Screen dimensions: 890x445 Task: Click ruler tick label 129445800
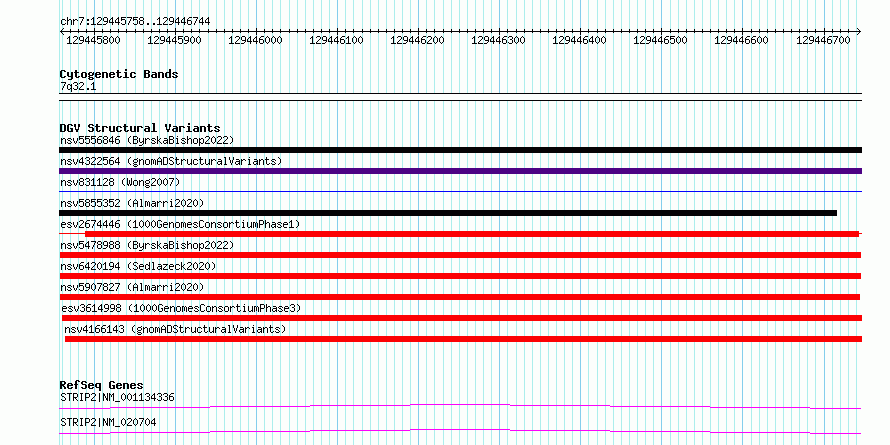(x=93, y=40)
